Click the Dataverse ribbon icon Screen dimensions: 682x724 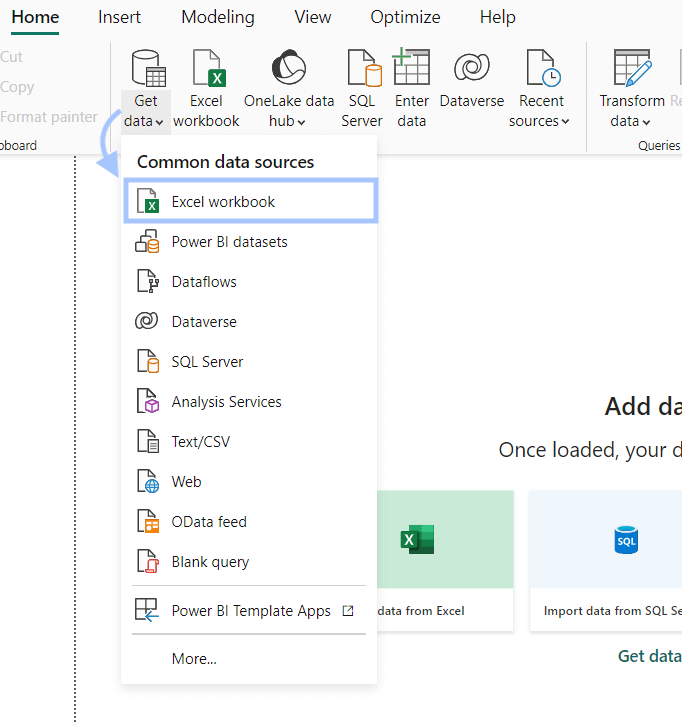pos(471,67)
